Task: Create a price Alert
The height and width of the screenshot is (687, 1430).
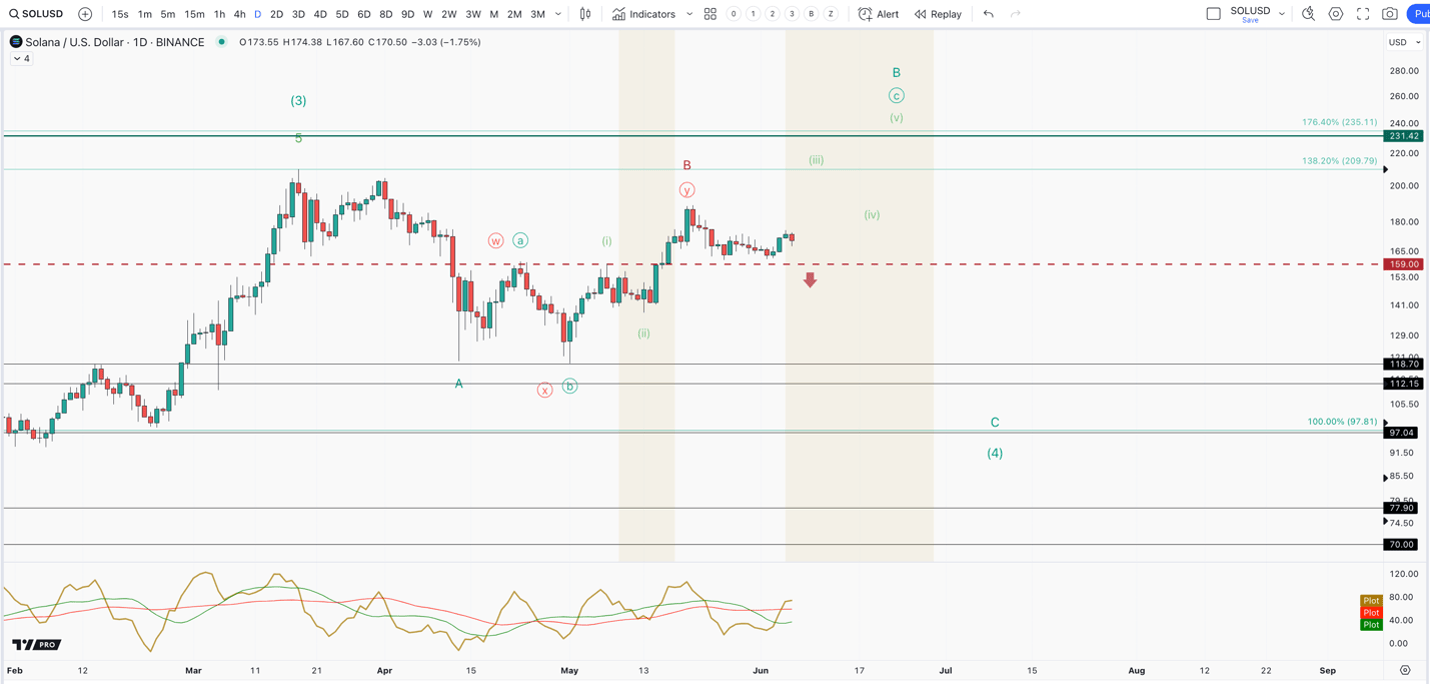Action: (878, 14)
